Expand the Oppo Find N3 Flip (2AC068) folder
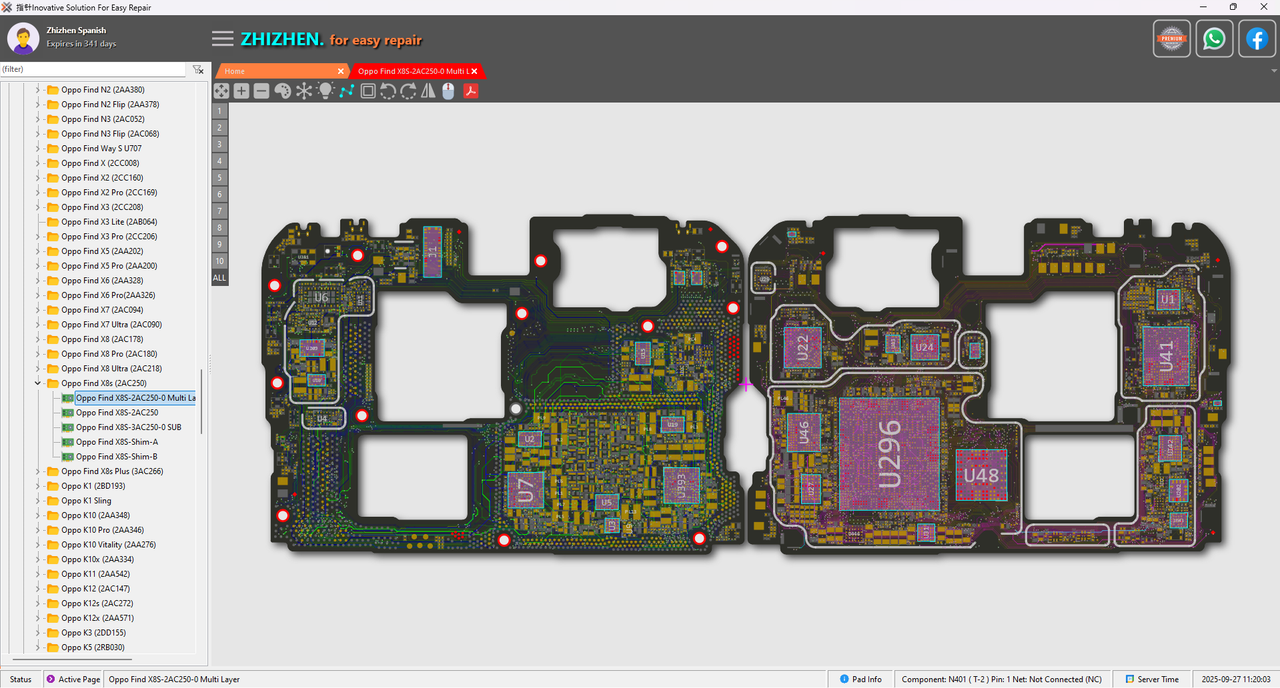 38,133
